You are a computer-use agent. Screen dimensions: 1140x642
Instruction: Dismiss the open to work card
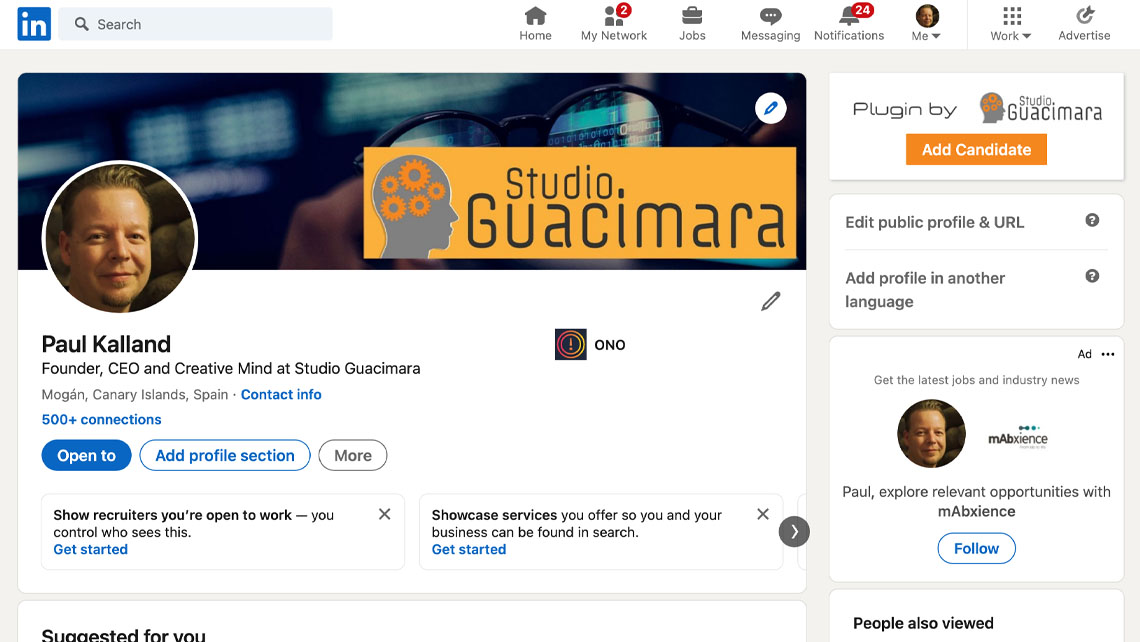[x=385, y=514]
